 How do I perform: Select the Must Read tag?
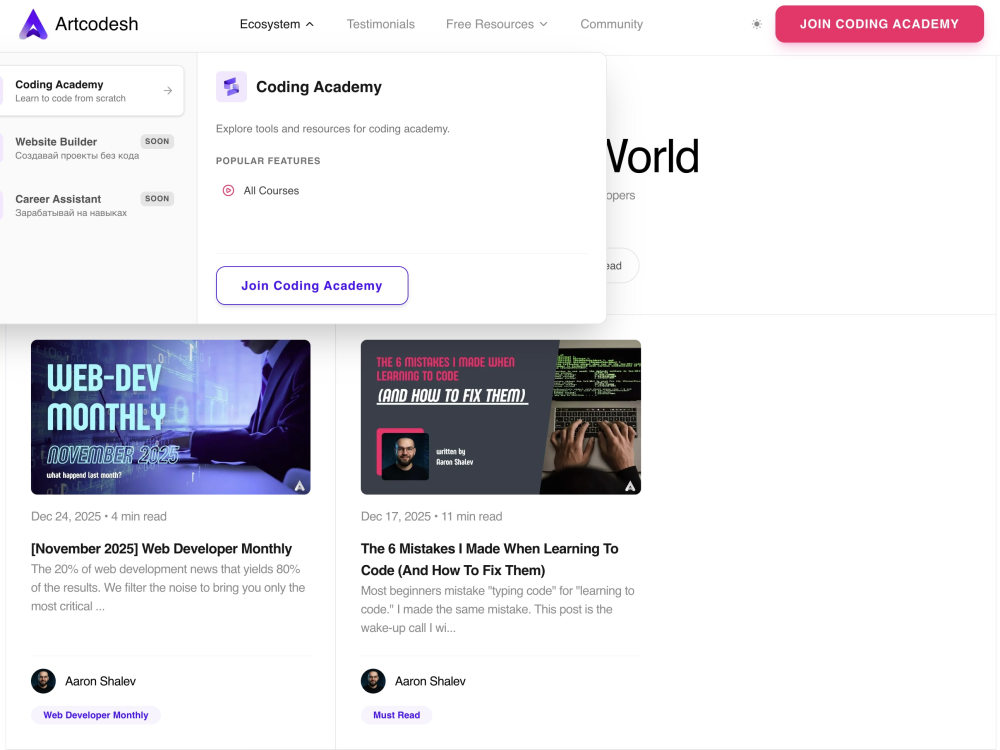397,715
